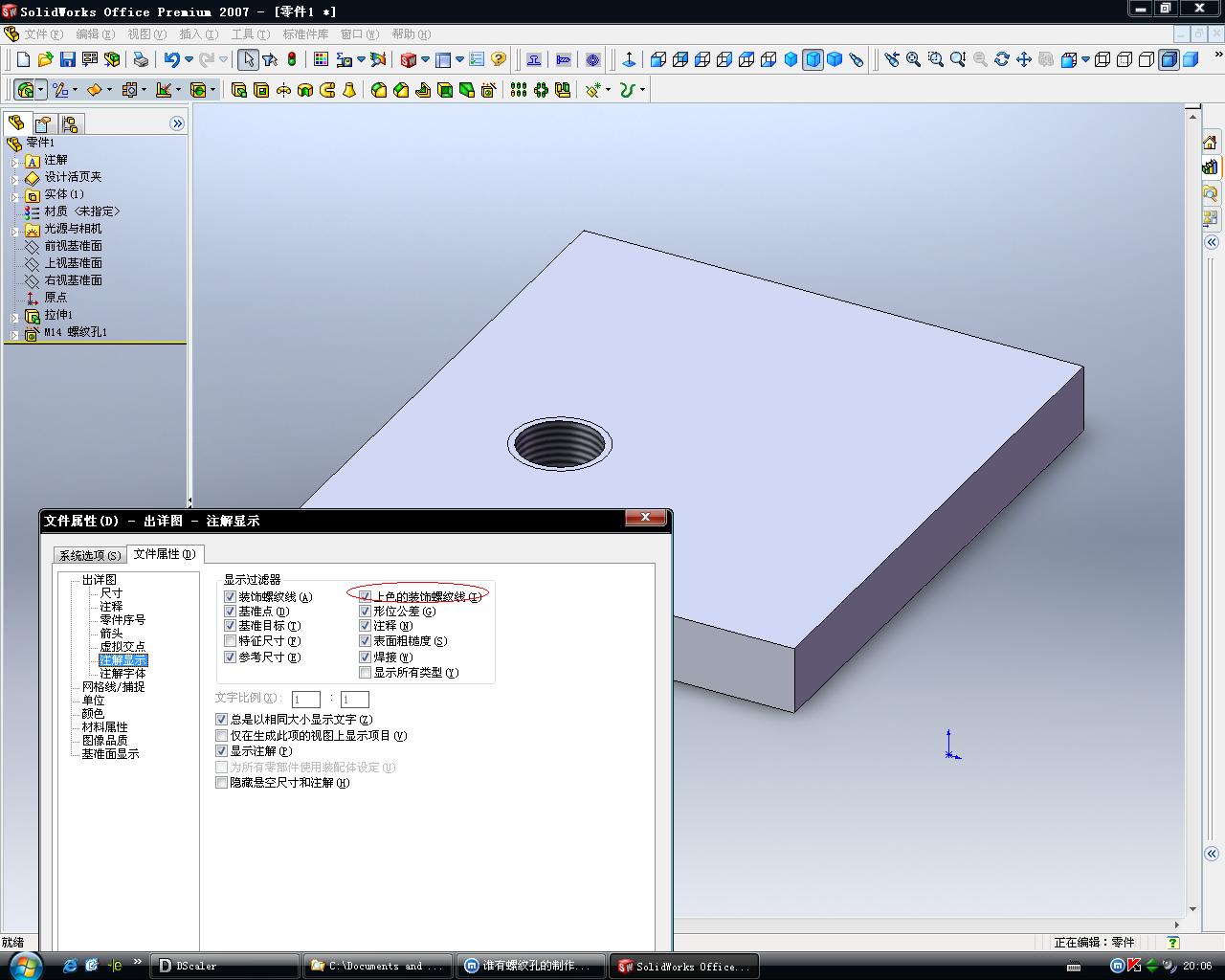The height and width of the screenshot is (980, 1225).
Task: Toggle the 参考尺寸 checkbox
Action: coord(230,657)
